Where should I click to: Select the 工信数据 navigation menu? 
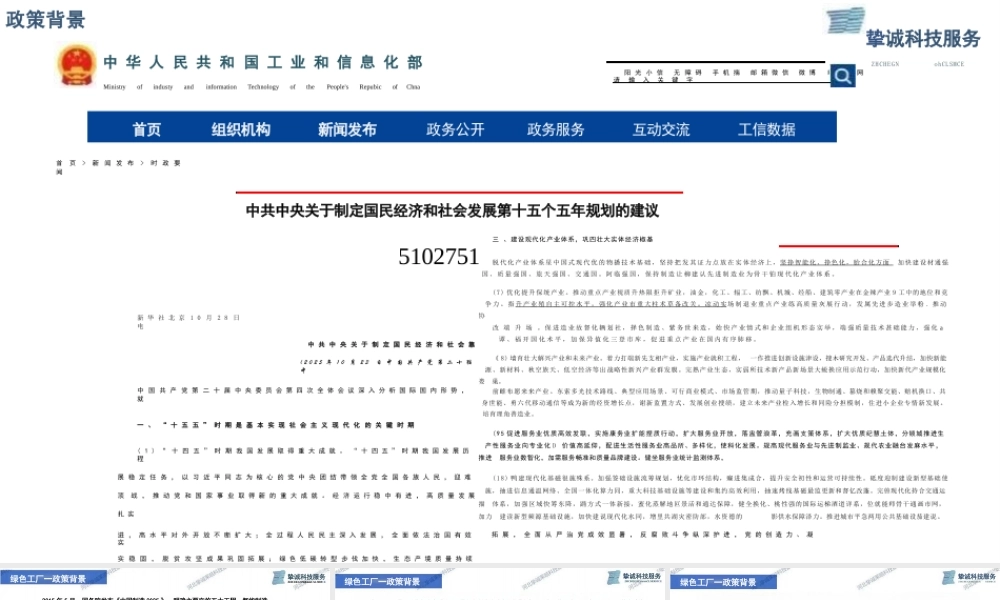(x=767, y=128)
